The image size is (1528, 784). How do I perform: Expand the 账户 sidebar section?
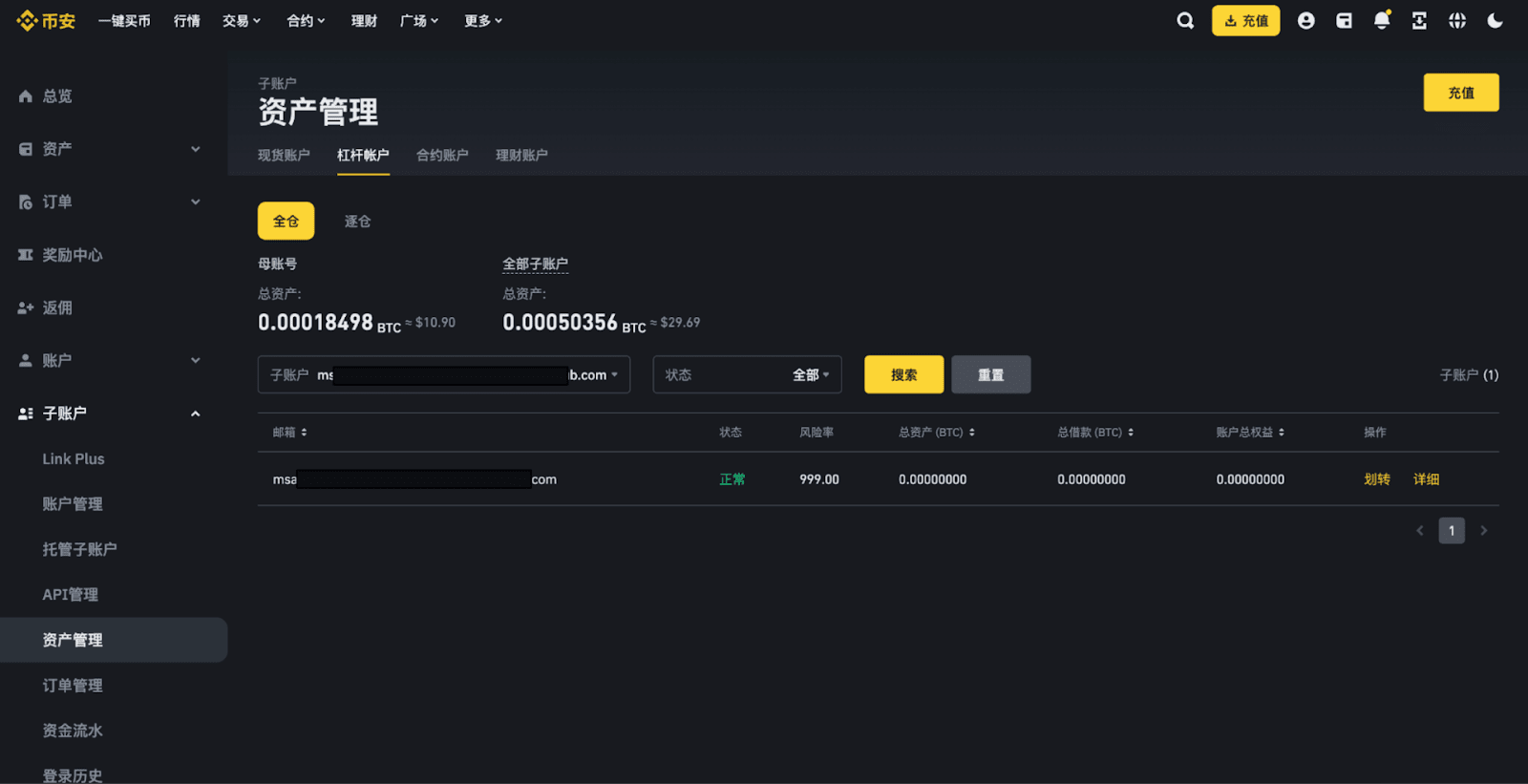(195, 361)
